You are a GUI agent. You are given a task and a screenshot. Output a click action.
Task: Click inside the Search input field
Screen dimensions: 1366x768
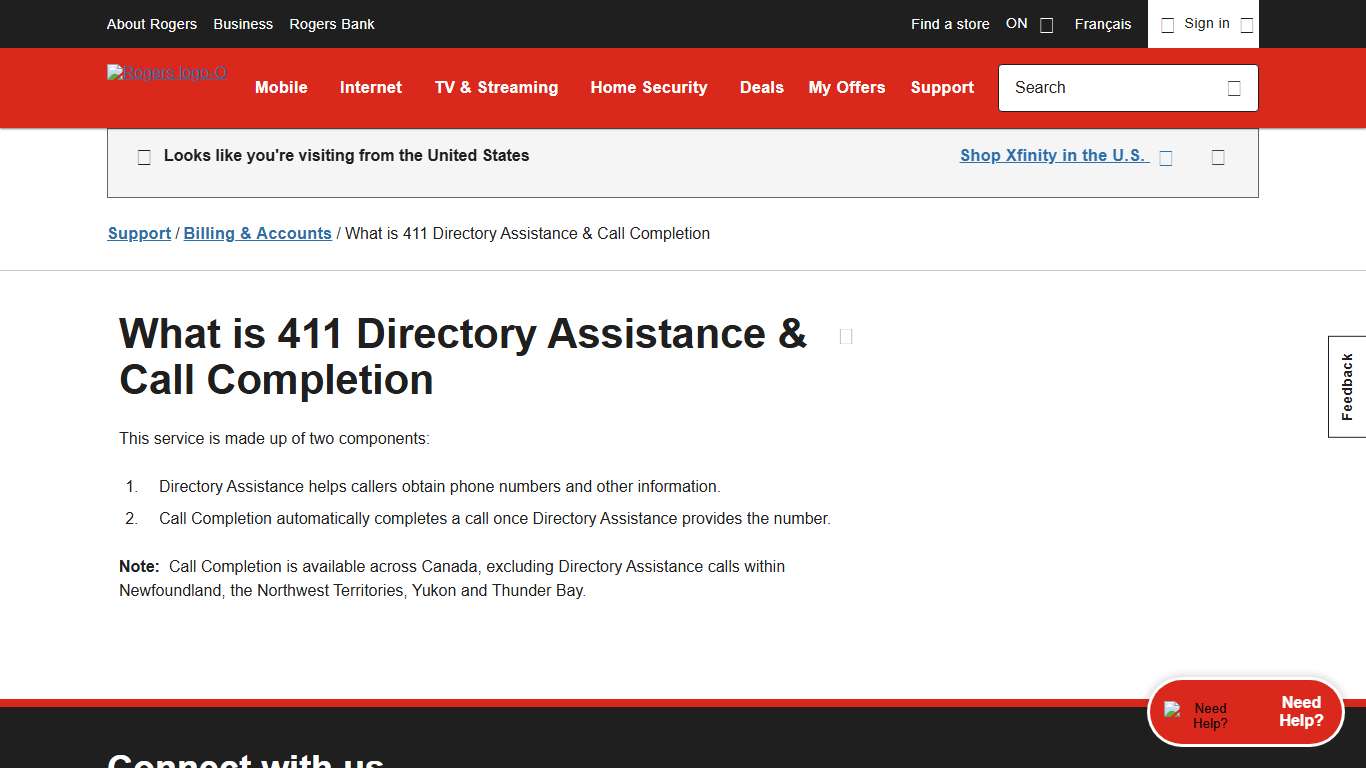(1100, 88)
